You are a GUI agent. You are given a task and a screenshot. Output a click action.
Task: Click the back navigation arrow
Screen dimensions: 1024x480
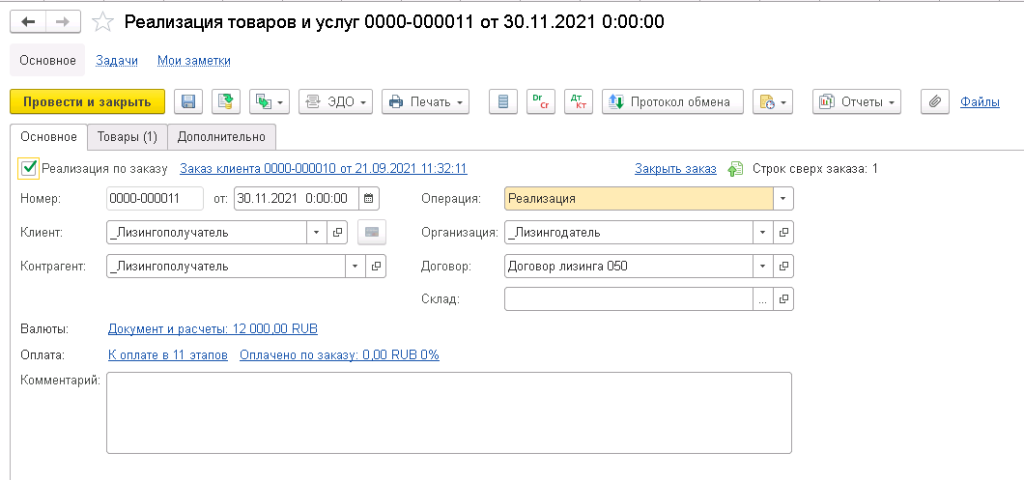point(28,21)
